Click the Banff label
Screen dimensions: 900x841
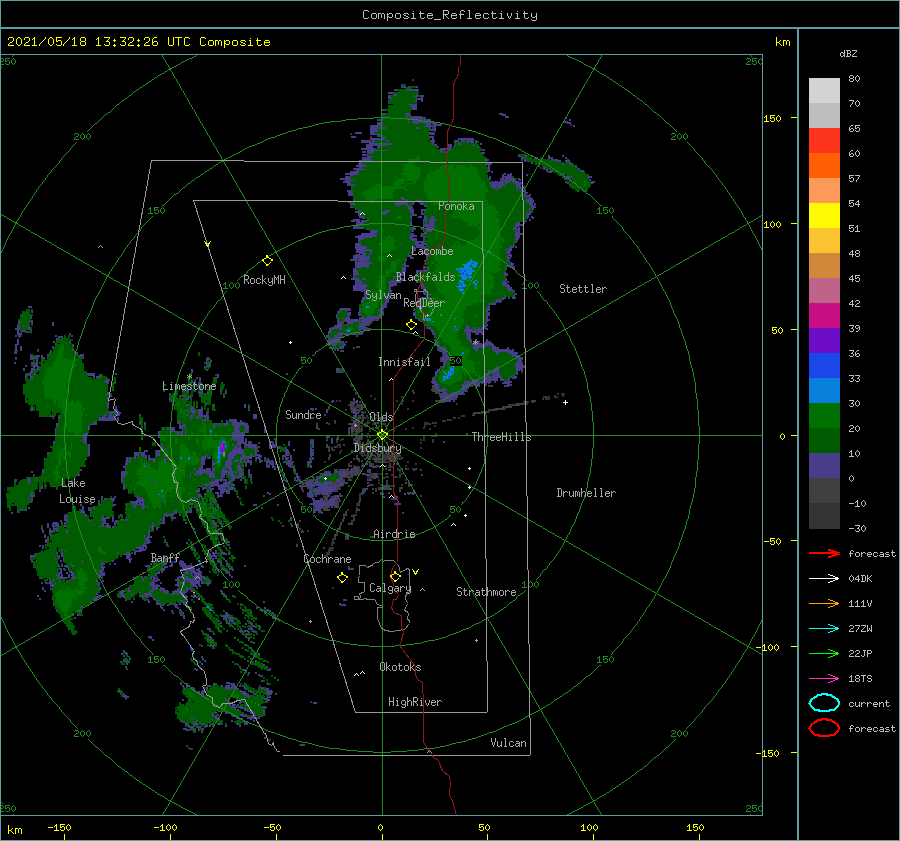165,557
